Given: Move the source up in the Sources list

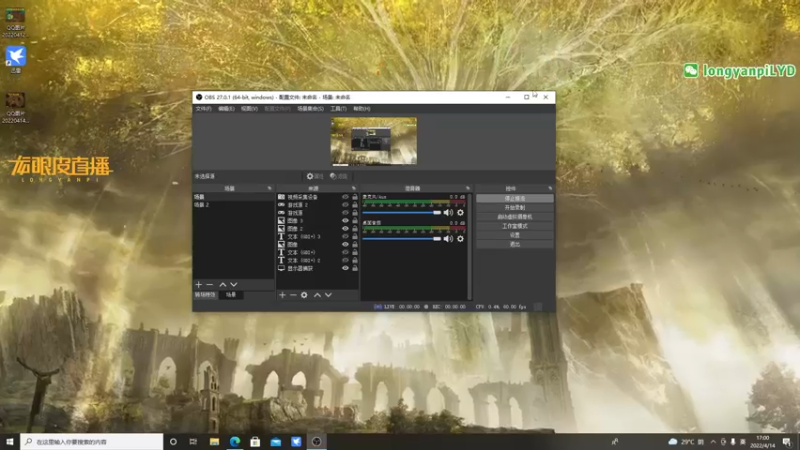Looking at the screenshot, I should [317, 295].
